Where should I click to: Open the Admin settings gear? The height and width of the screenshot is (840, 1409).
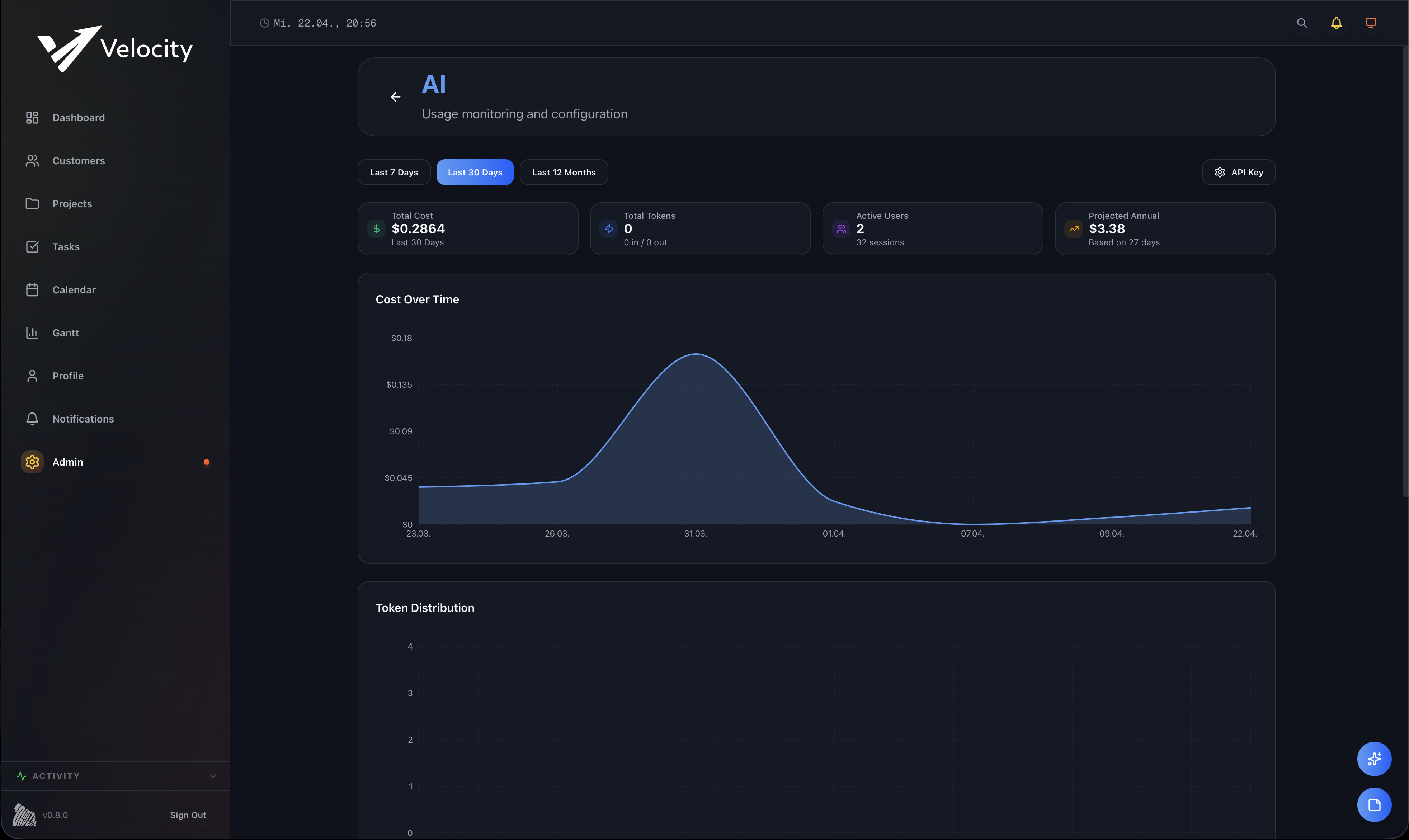point(32,461)
